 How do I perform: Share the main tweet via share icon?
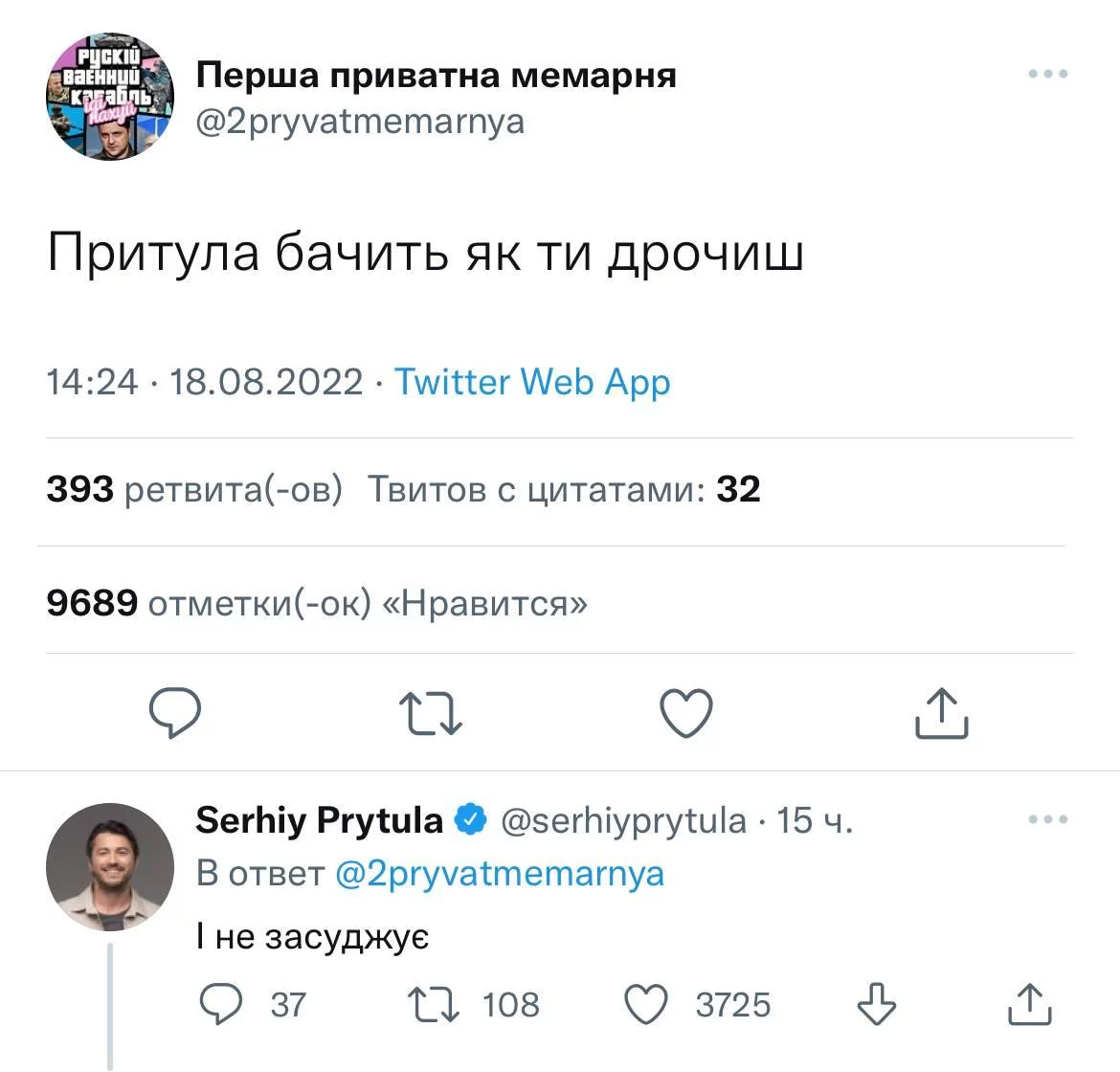pos(942,714)
